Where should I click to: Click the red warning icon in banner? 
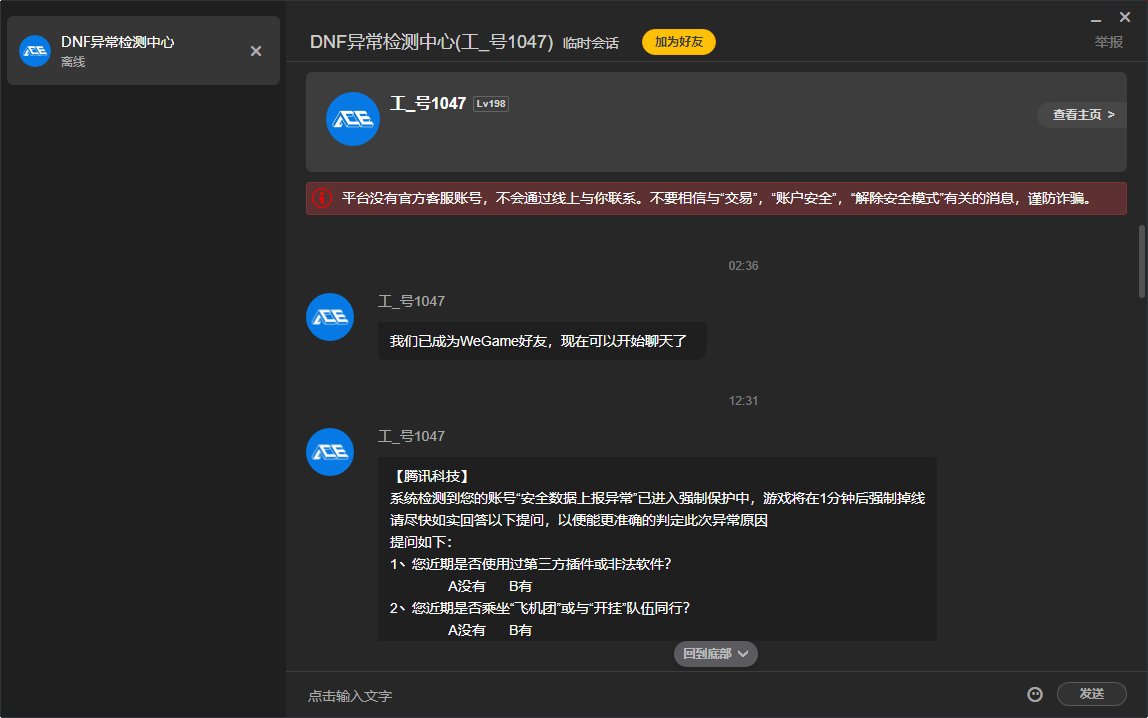tap(322, 198)
